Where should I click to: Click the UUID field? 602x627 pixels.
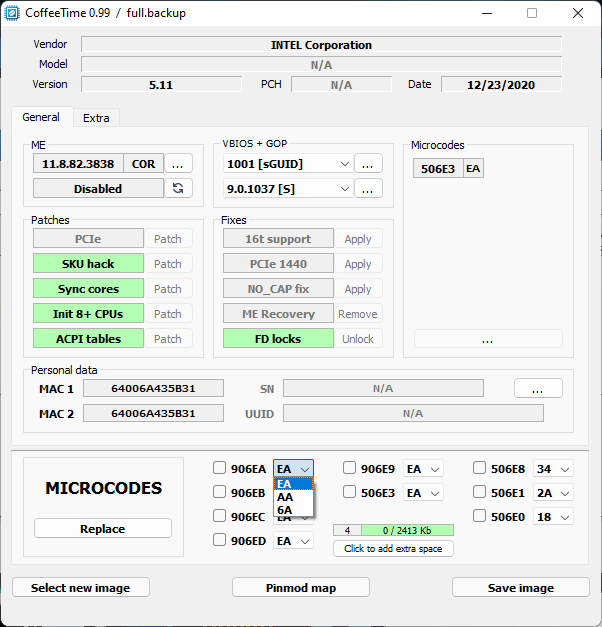(x=413, y=413)
